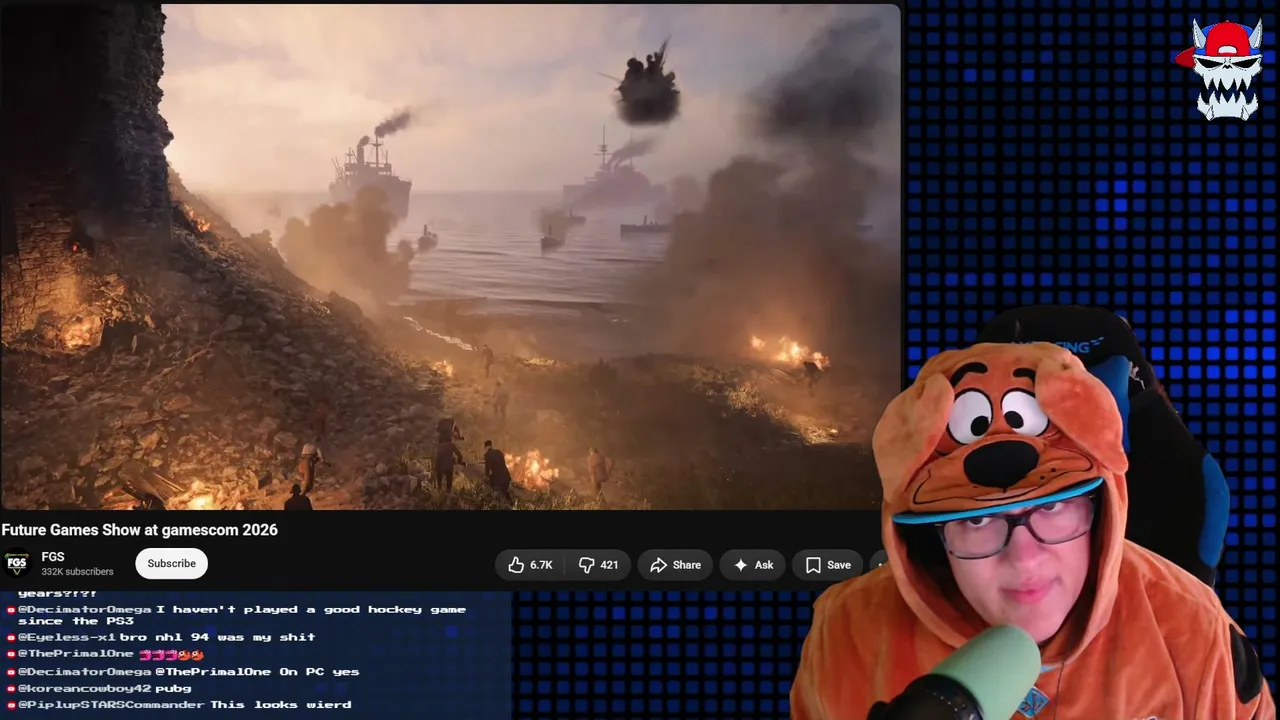Click the emoji string in @ThePrimalOne's chat message
1280x720 pixels.
[x=171, y=654]
